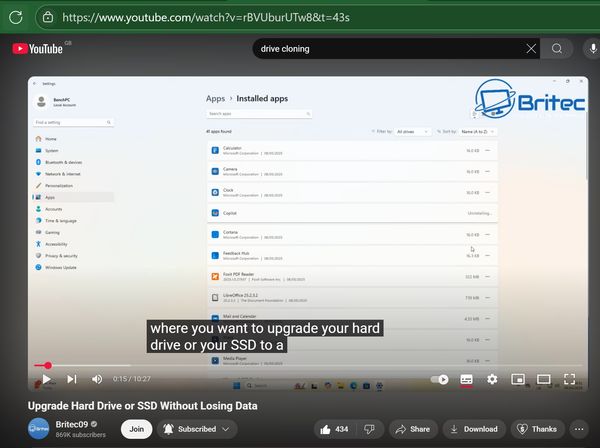Seek using the red progress bar scrubber
This screenshot has height=448, width=600.
coord(47,365)
